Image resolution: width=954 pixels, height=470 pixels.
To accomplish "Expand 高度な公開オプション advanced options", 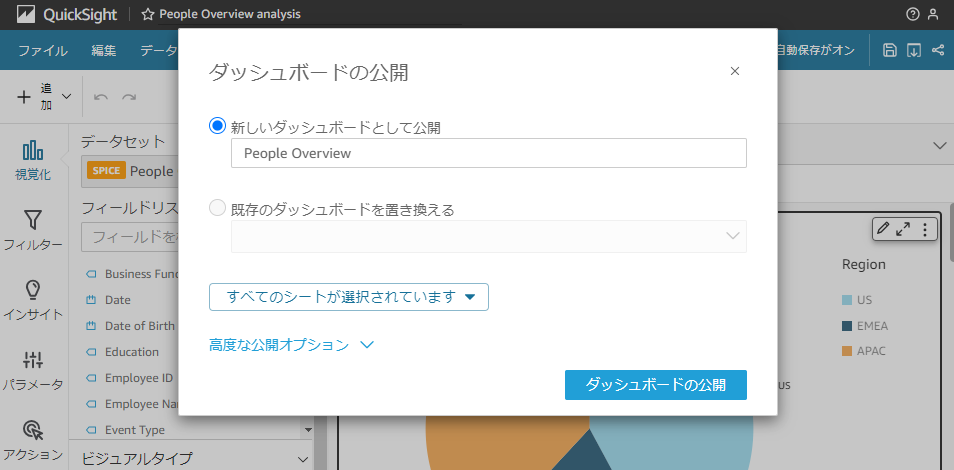I will tap(291, 345).
